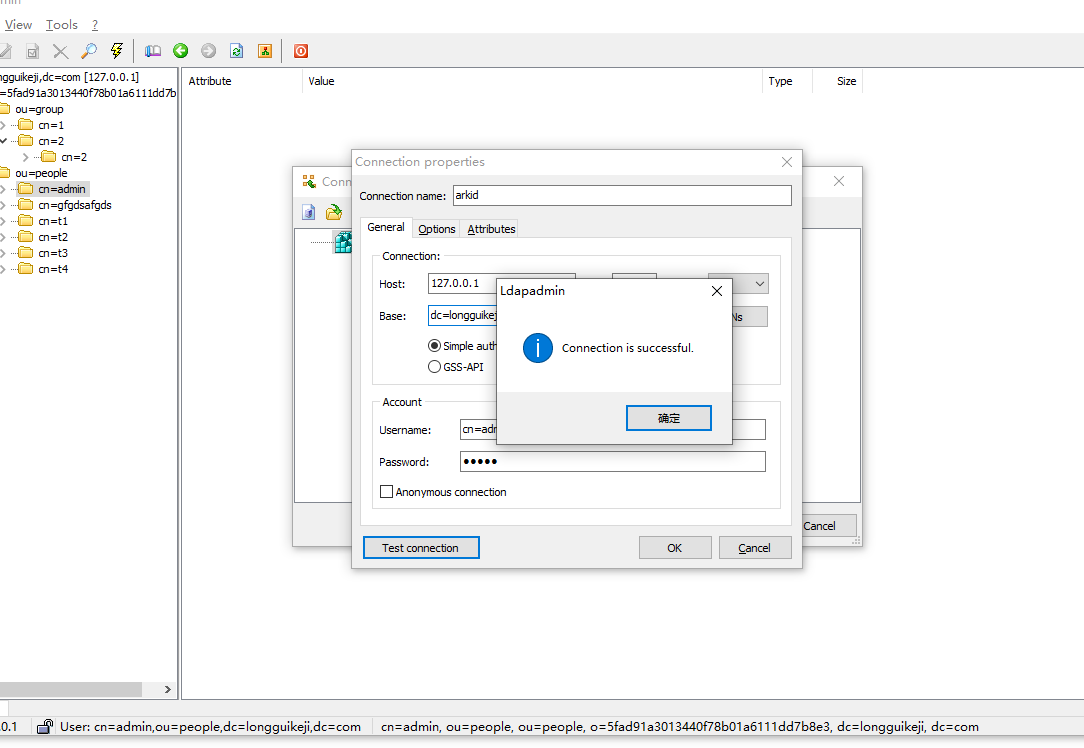
Task: Click the new connection page icon in Connections window
Action: [x=308, y=212]
